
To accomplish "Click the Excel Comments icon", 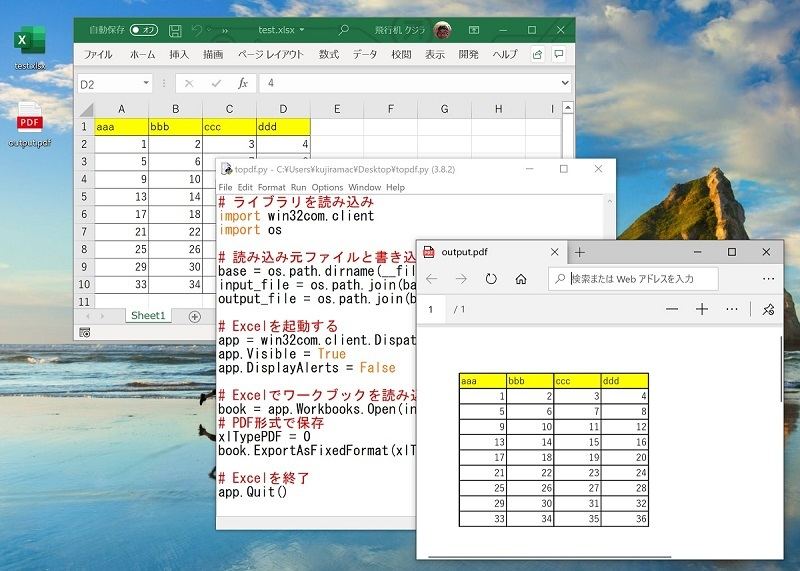I will point(559,54).
